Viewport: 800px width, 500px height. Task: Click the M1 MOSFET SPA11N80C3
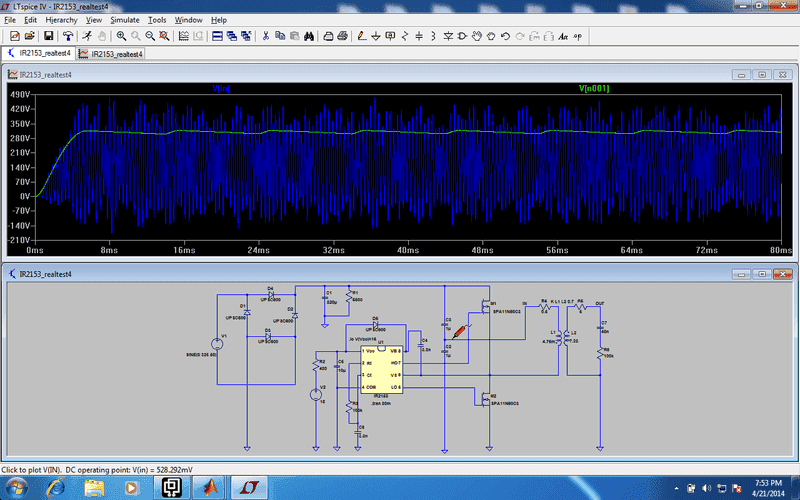tap(486, 306)
